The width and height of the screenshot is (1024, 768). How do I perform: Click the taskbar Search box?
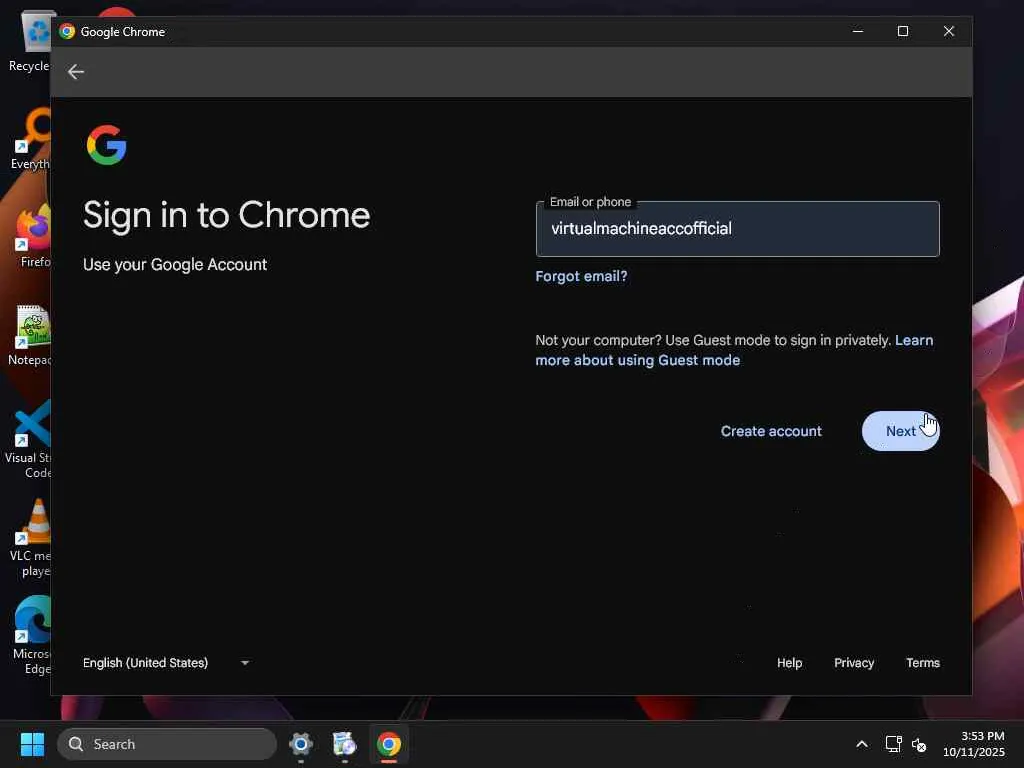(x=167, y=744)
